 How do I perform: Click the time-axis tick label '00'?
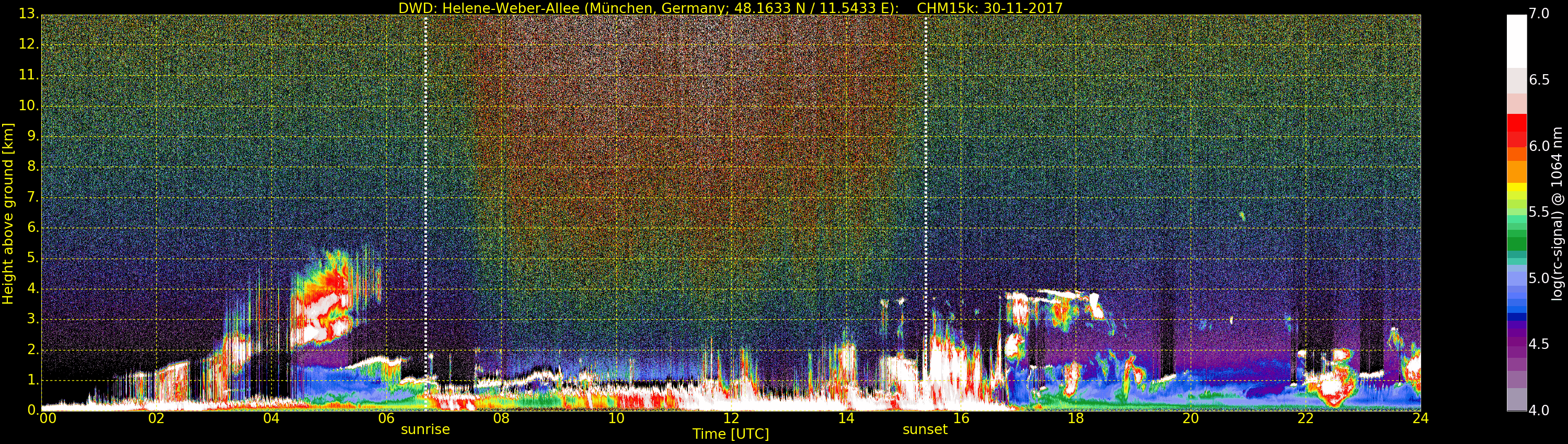48,418
